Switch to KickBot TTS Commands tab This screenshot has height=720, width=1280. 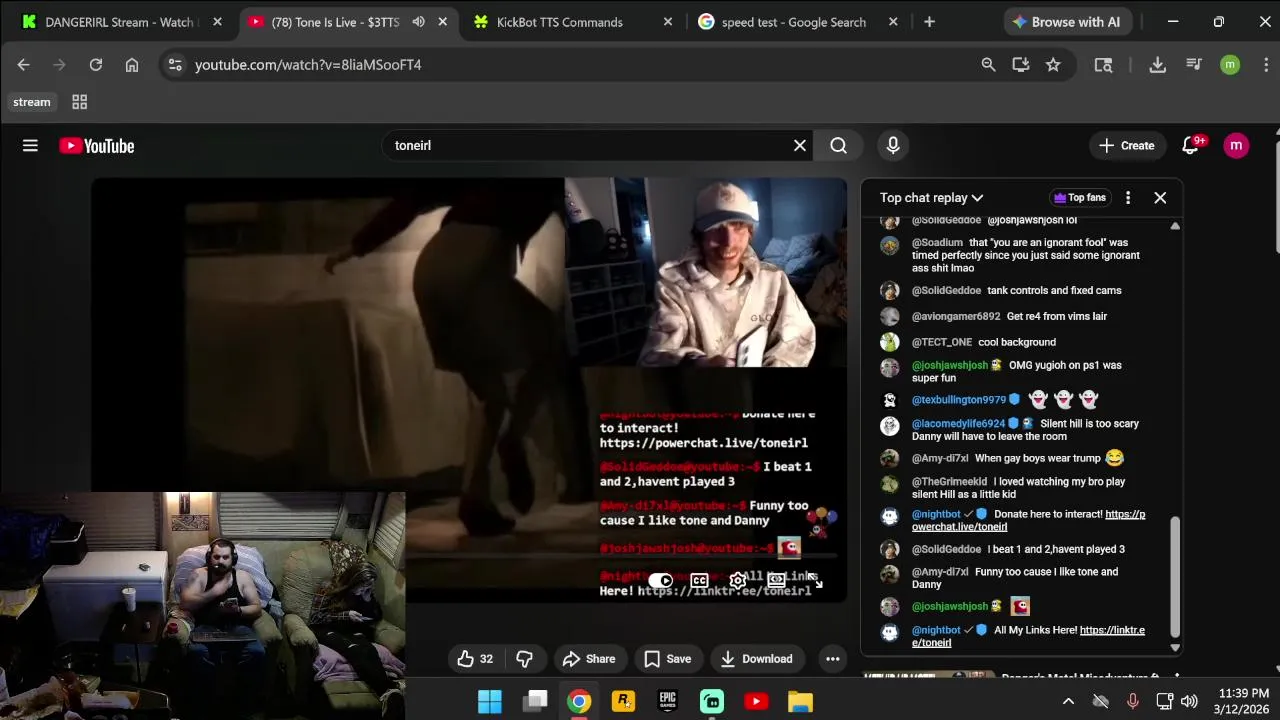coord(573,22)
